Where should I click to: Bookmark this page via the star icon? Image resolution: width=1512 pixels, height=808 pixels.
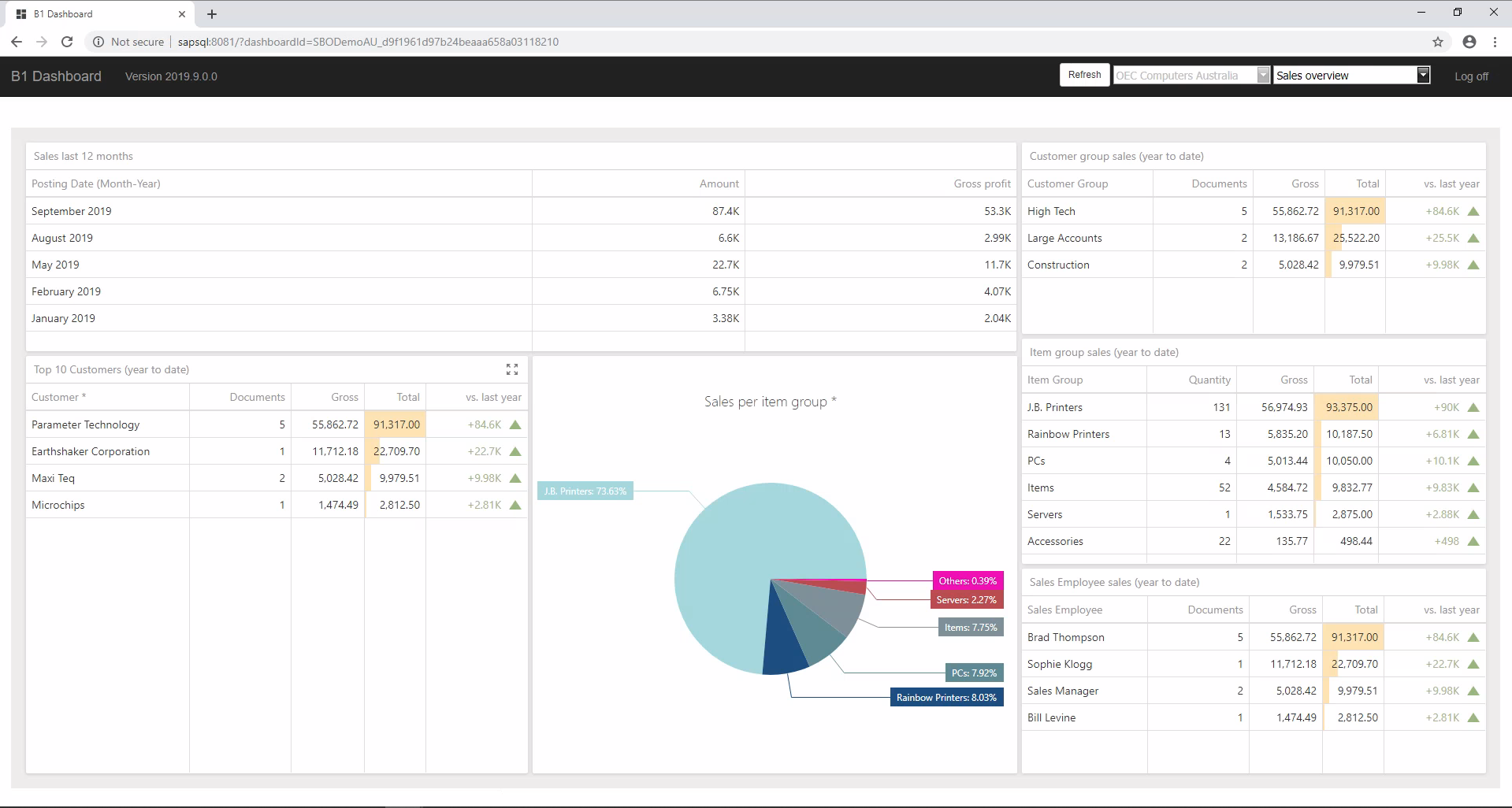click(x=1438, y=42)
